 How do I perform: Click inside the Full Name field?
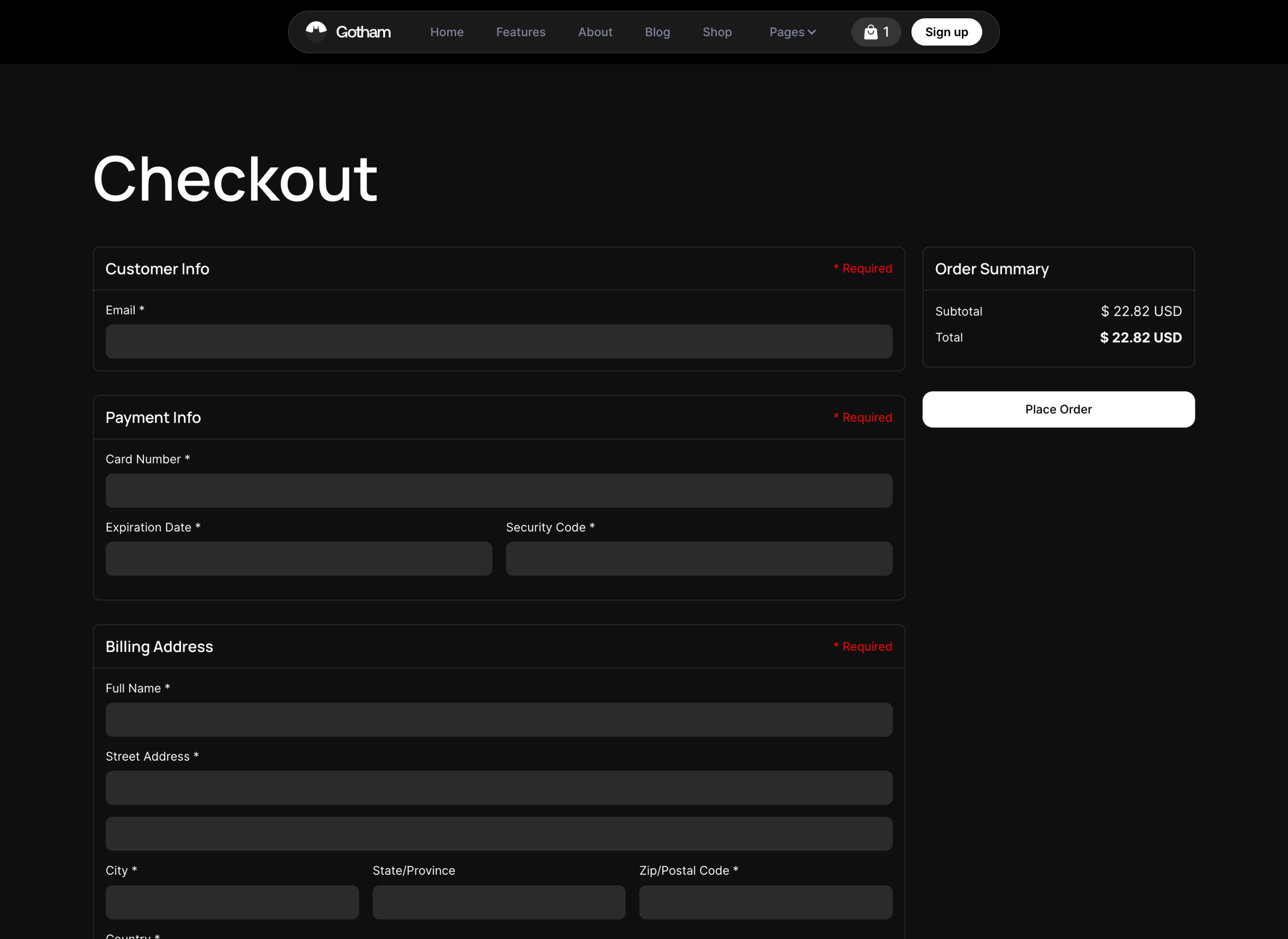coord(499,719)
